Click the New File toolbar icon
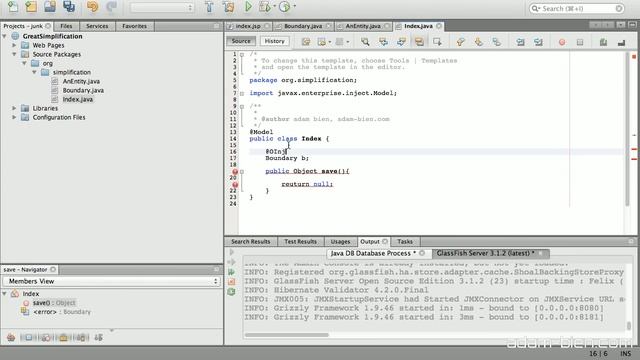Screen dimensions: 640x360 coord(13,7)
